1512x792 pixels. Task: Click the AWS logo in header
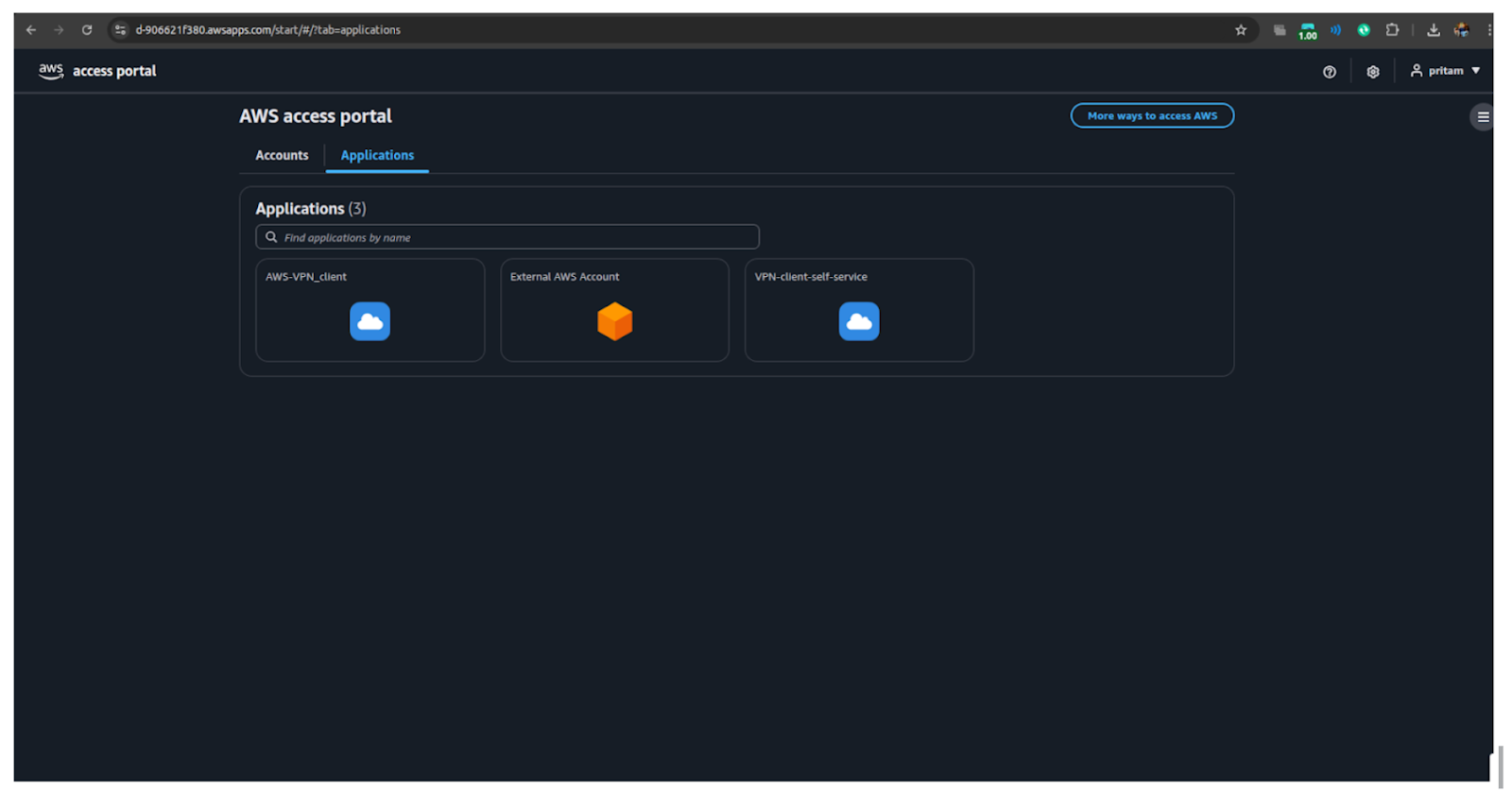51,71
